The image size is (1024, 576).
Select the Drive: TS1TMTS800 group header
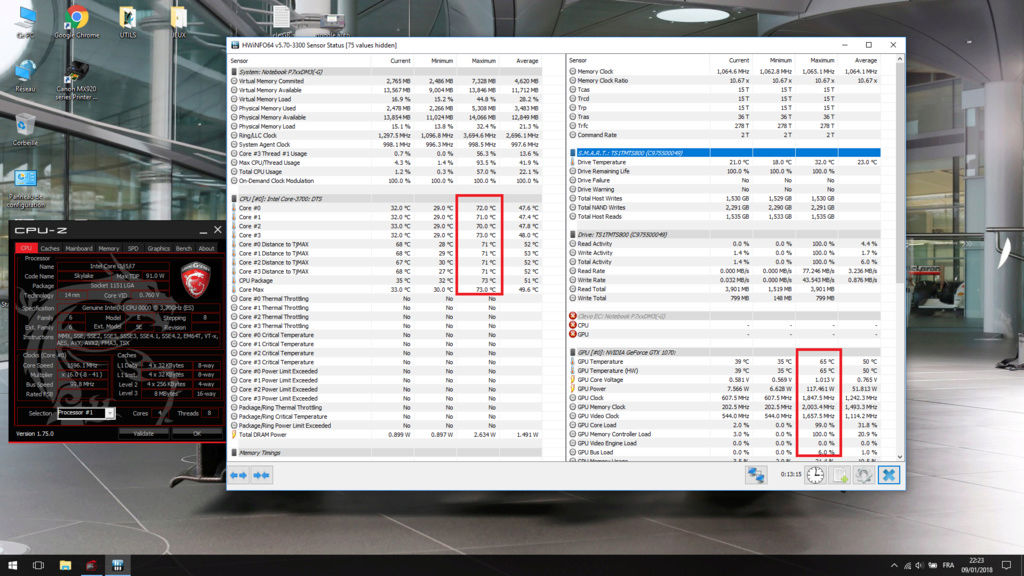point(724,234)
